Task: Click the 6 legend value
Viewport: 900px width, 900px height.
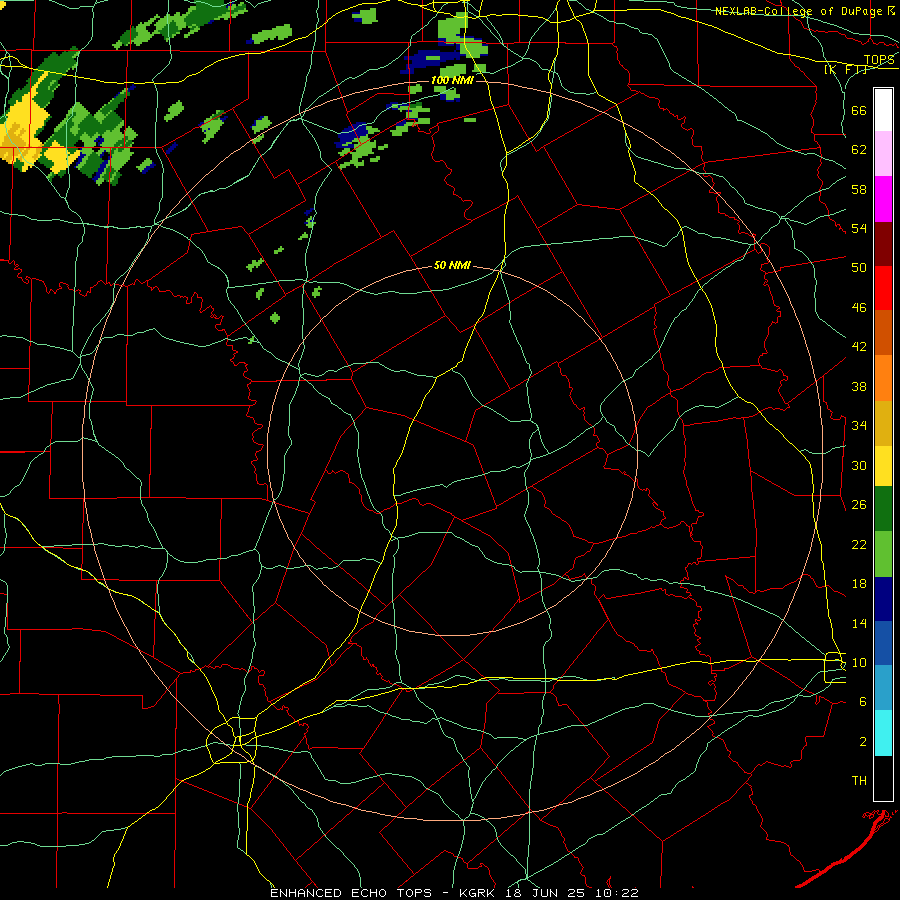Action: tap(863, 702)
